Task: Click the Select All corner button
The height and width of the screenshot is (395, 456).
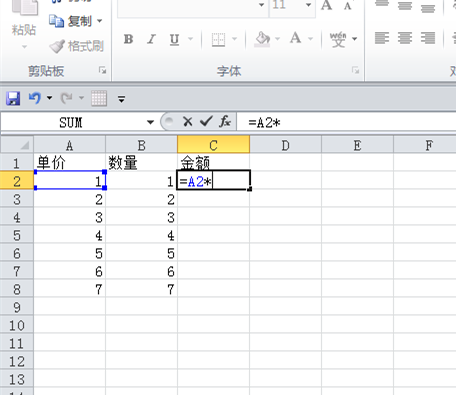Action: point(17,145)
